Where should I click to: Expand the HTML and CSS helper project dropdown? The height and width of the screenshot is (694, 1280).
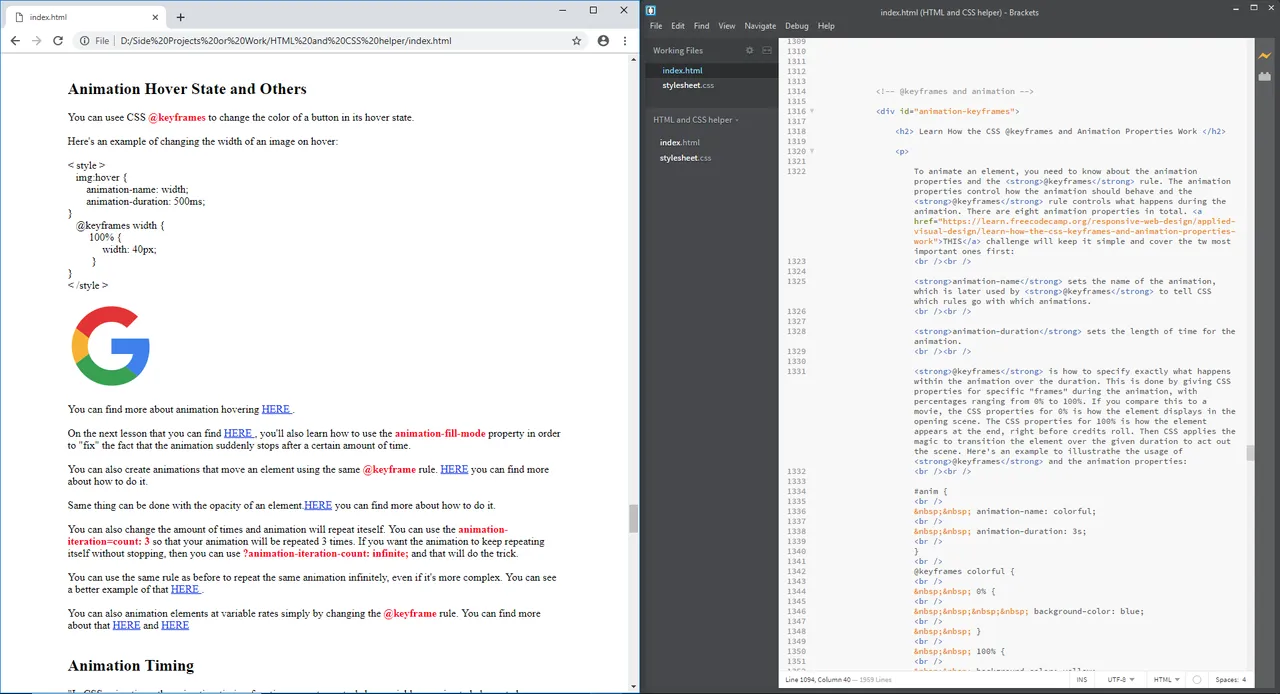click(x=696, y=120)
